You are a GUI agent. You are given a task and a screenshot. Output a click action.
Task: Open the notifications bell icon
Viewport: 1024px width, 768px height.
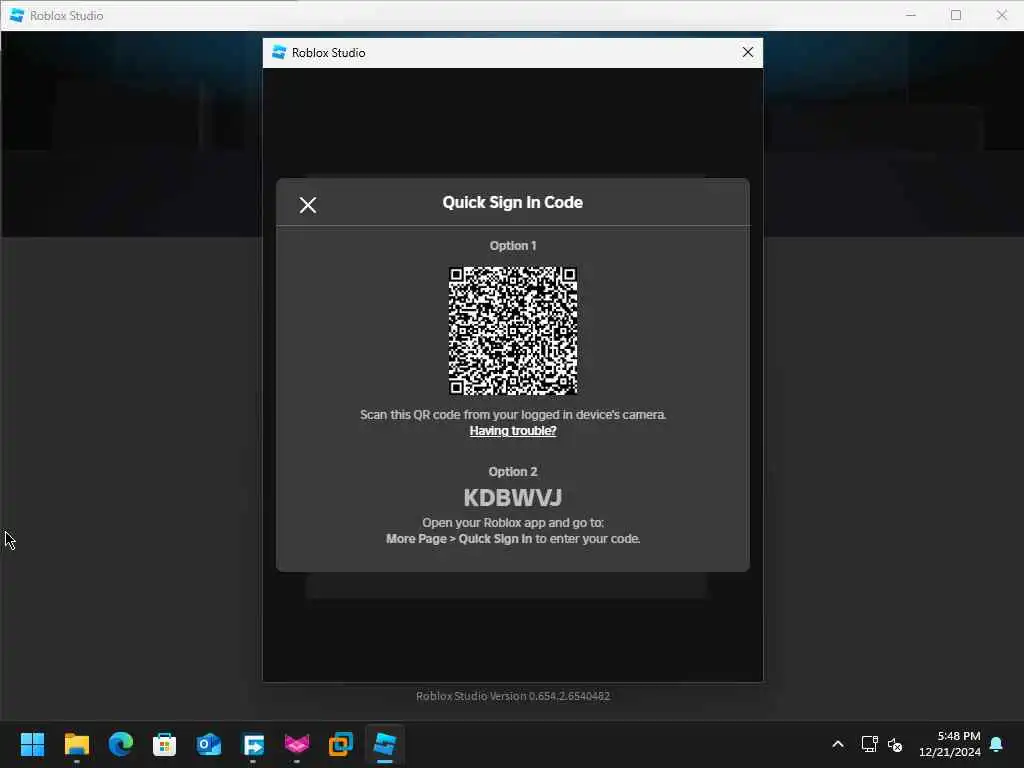[x=997, y=744]
